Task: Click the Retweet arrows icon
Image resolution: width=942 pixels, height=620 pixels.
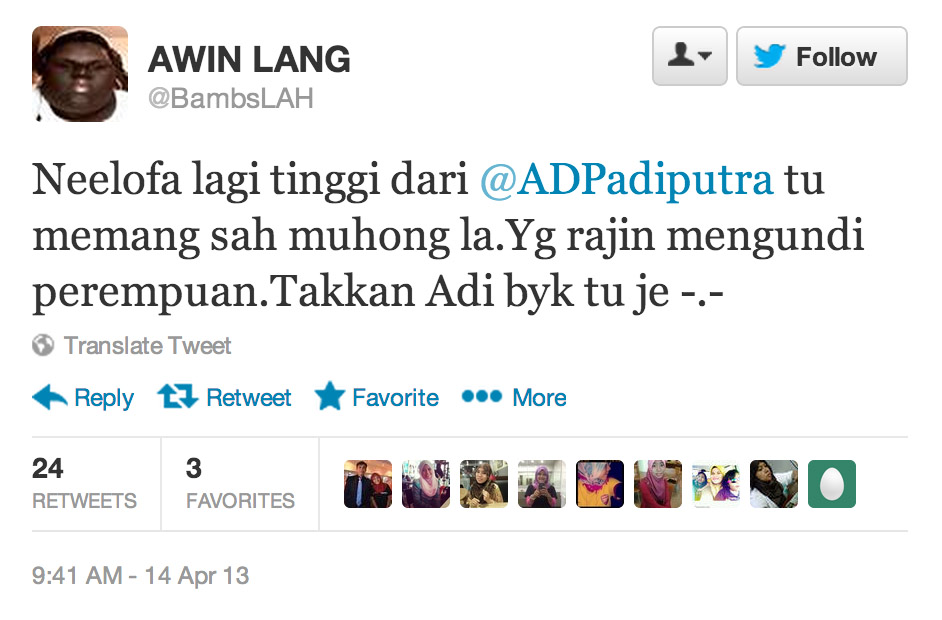Action: 178,397
